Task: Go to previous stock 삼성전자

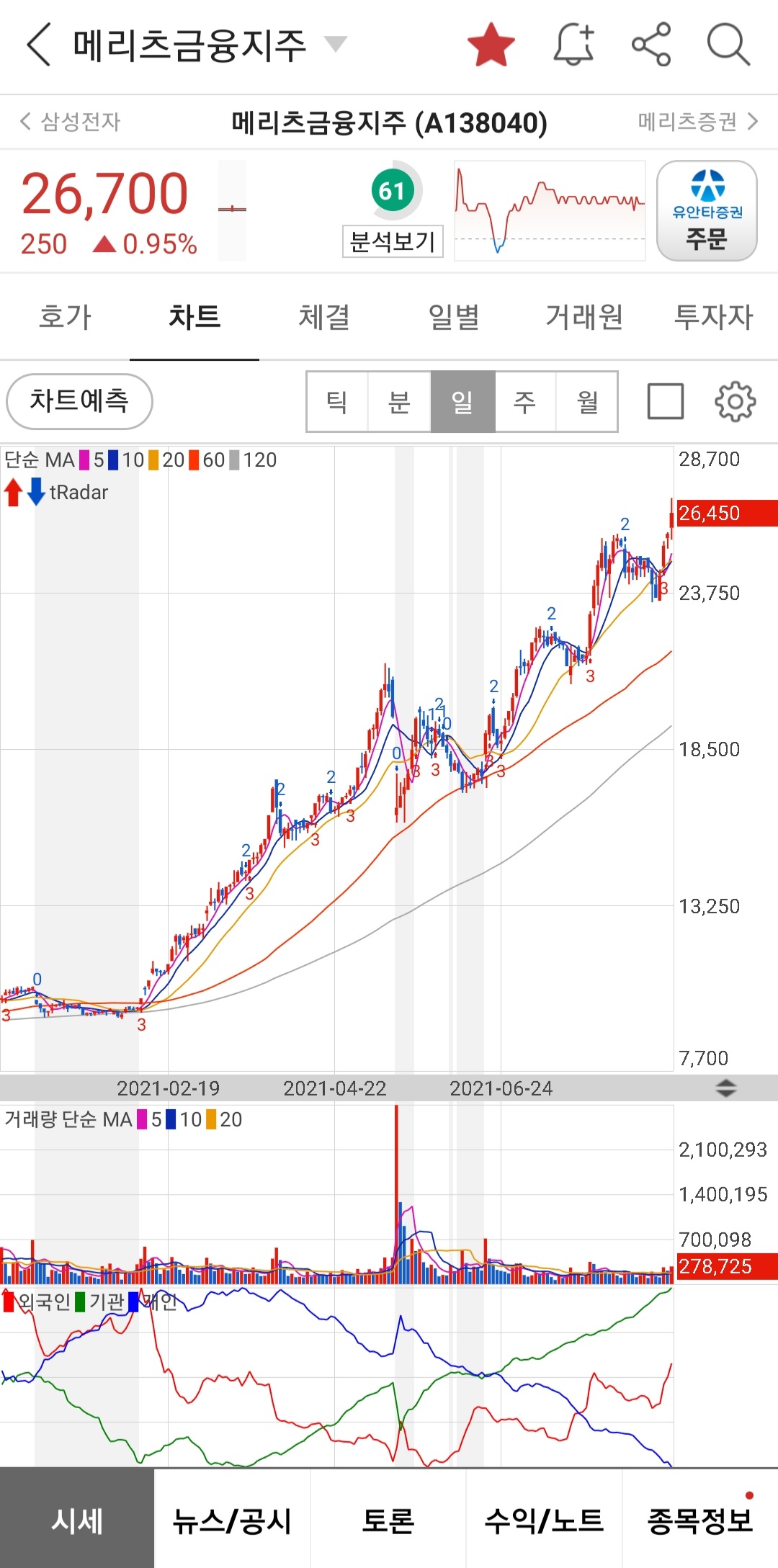Action: tap(71, 121)
